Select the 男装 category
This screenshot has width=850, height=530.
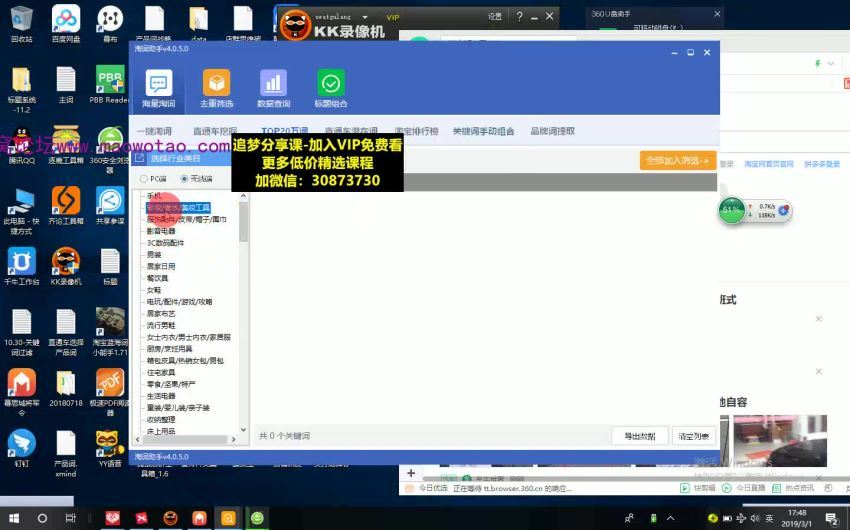point(154,255)
